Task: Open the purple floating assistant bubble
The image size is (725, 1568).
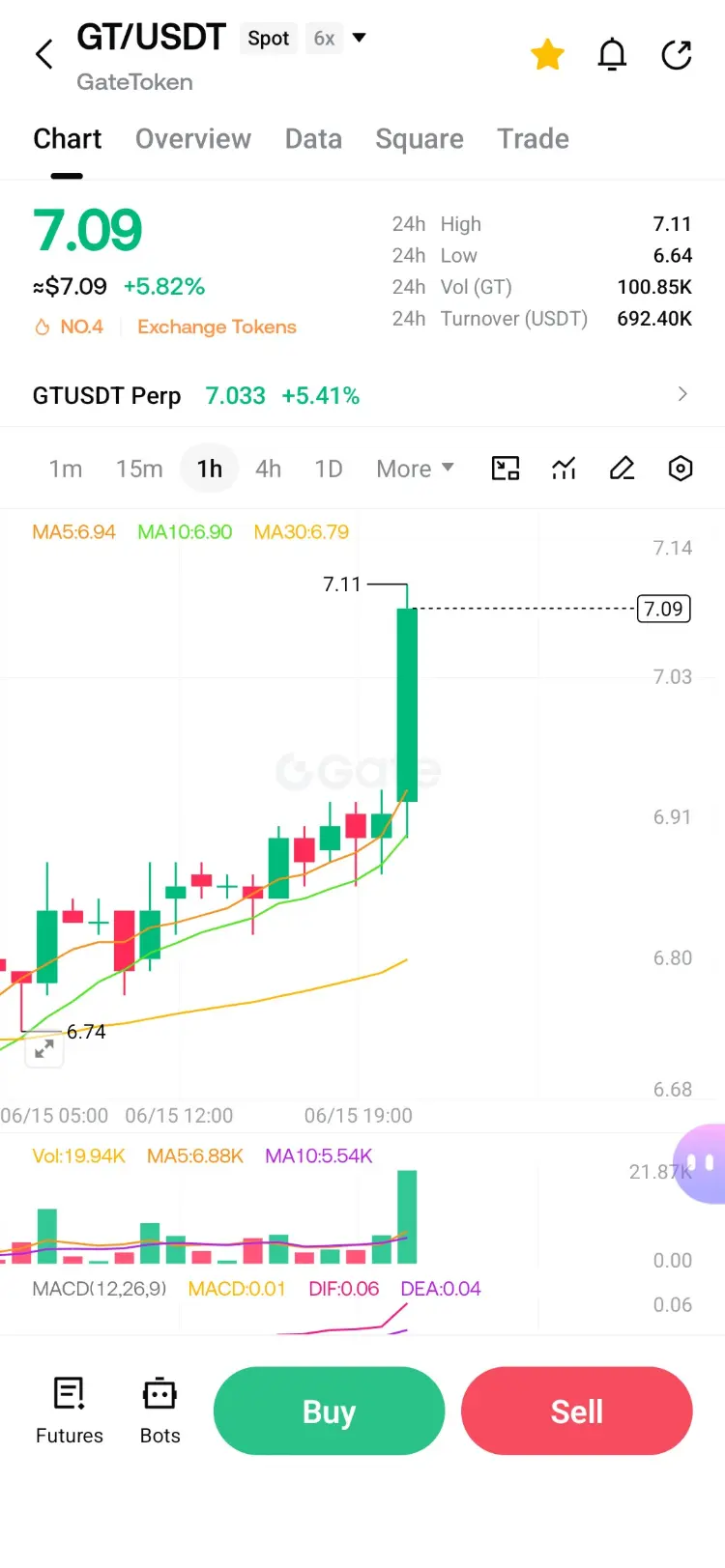Action: tap(701, 1164)
